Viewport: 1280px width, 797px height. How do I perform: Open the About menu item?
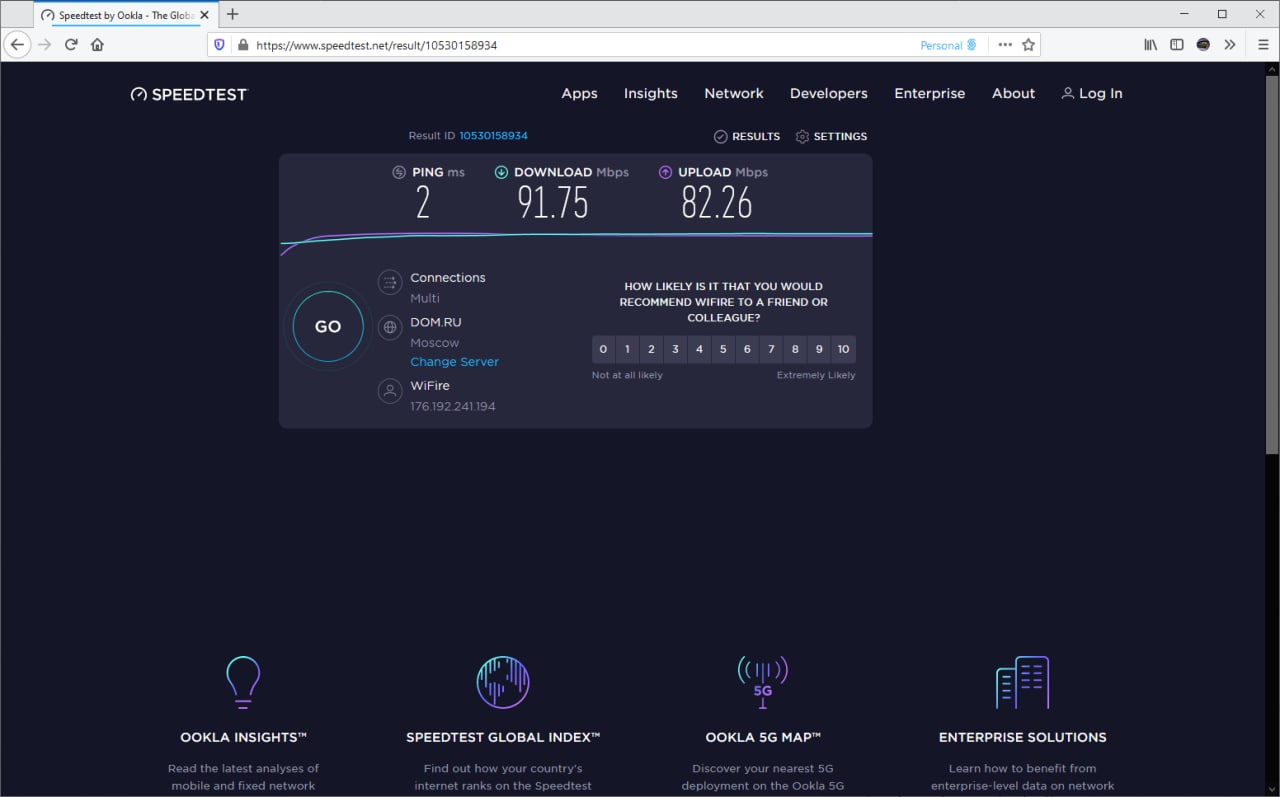[x=1013, y=93]
